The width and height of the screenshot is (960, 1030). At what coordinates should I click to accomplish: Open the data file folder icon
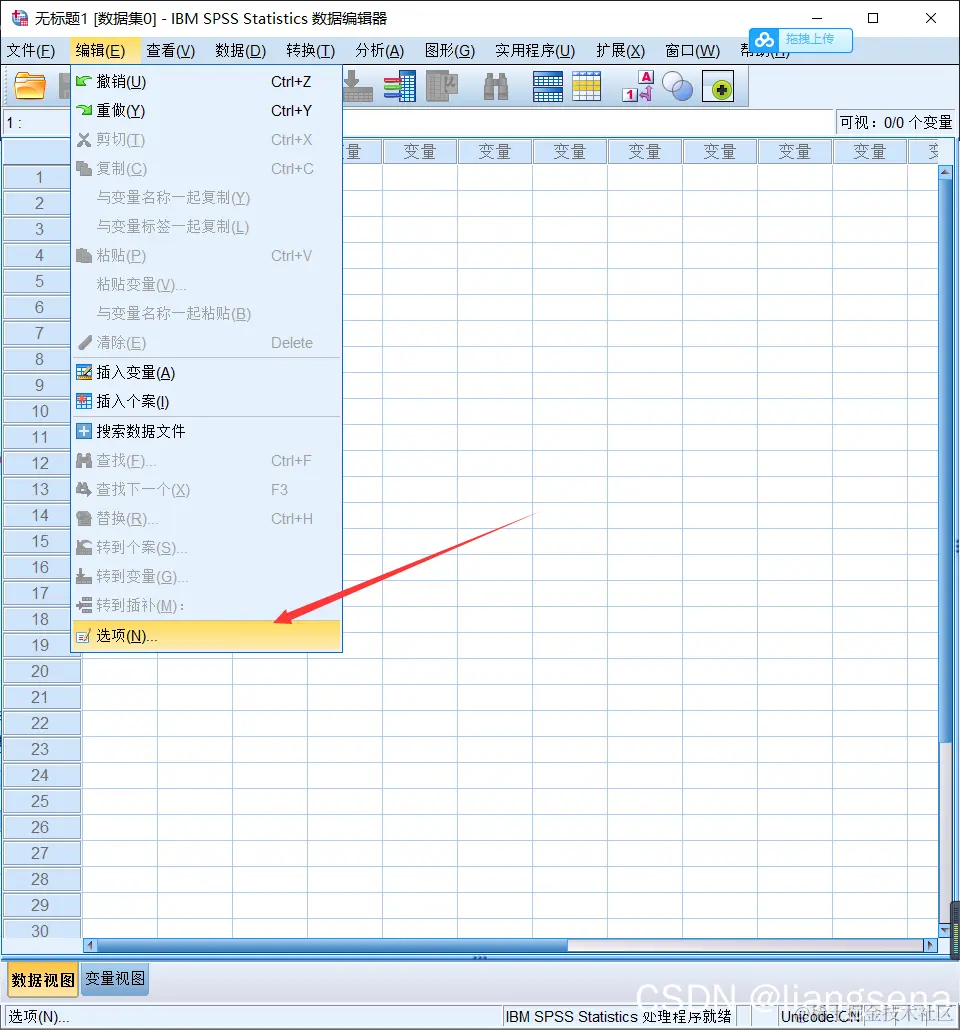coord(30,87)
